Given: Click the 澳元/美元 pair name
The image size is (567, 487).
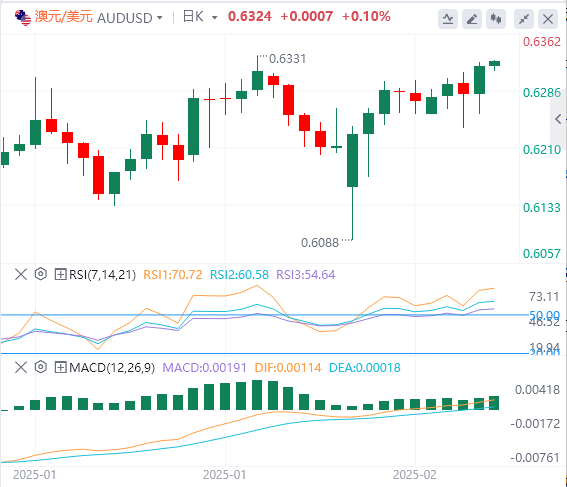Looking at the screenshot, I should (64, 17).
